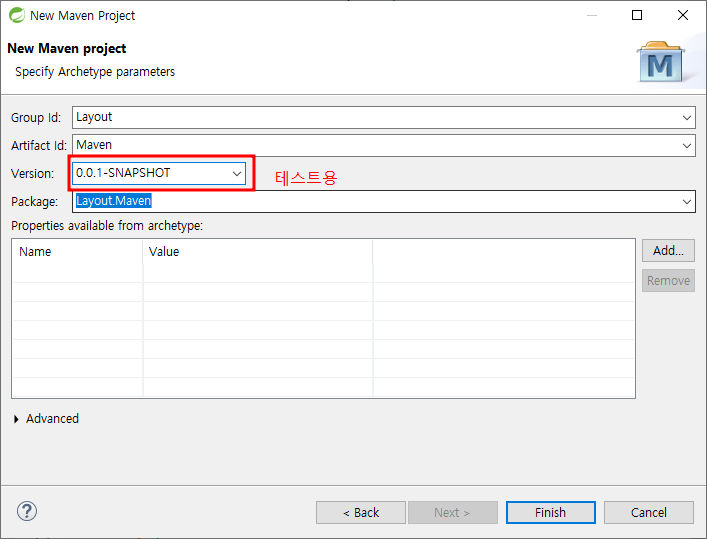Viewport: 707px width, 539px height.
Task: Click the Add... property button
Action: [668, 250]
